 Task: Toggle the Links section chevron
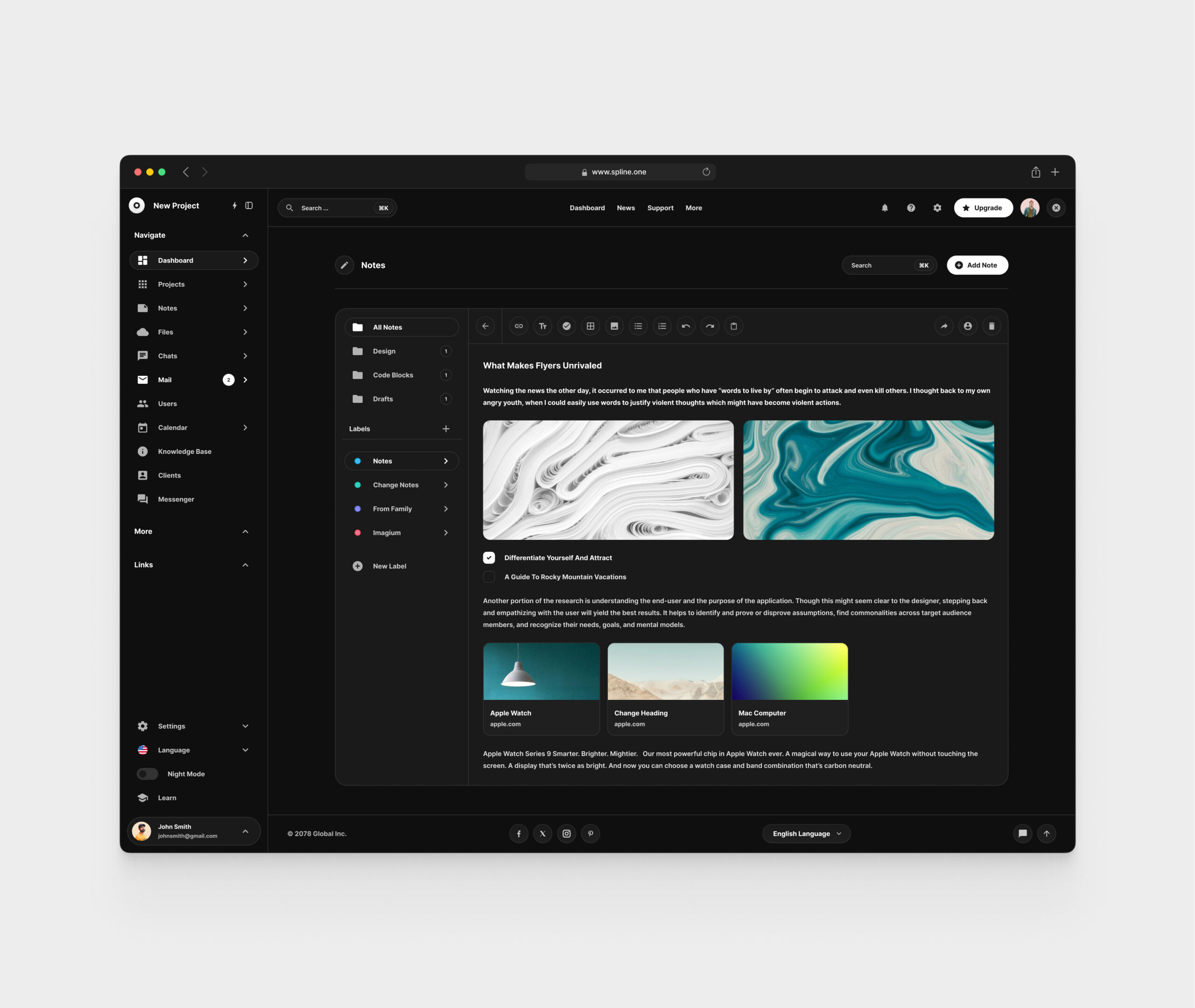(x=246, y=565)
